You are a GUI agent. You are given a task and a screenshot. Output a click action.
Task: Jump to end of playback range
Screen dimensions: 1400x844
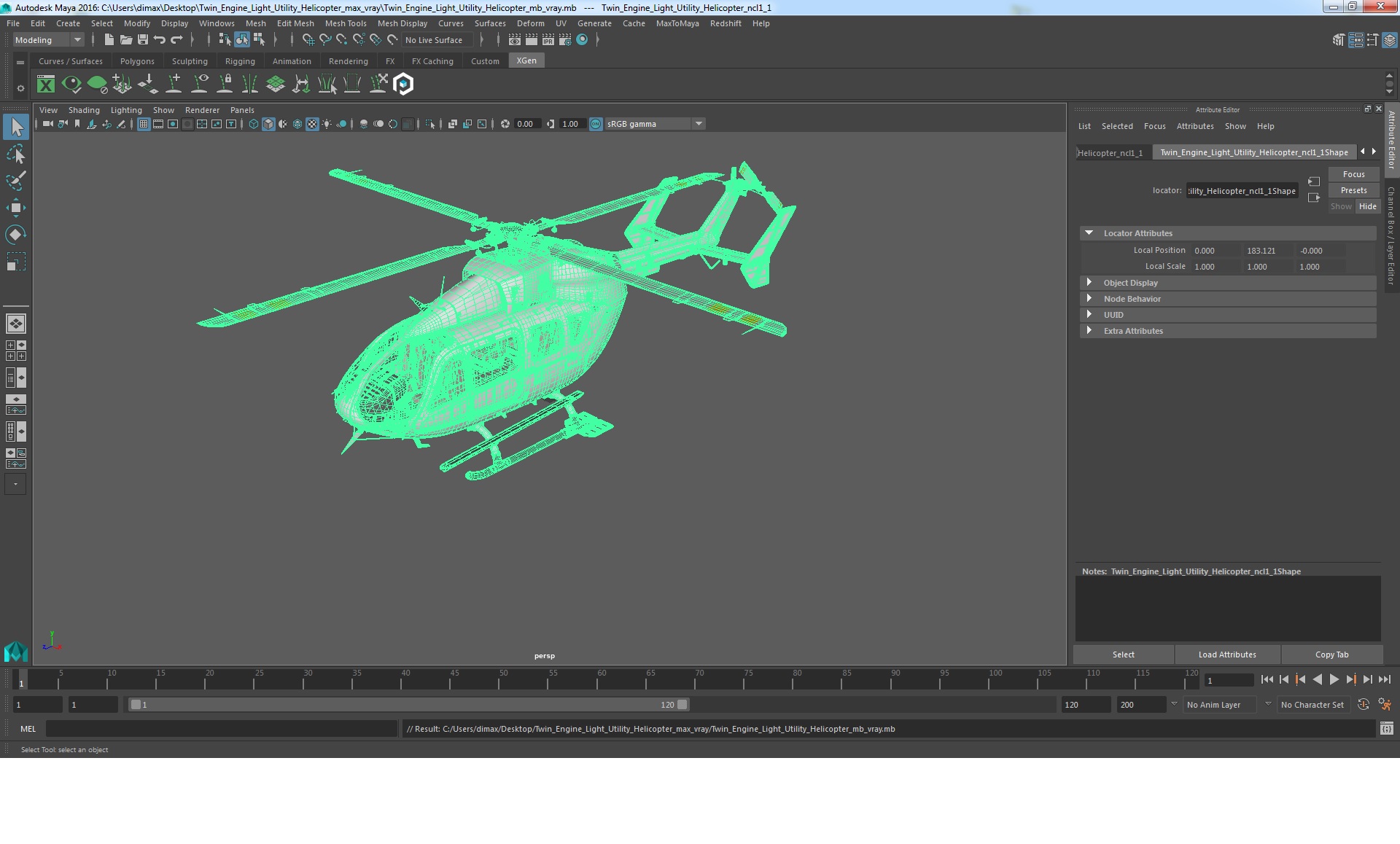coord(1384,679)
